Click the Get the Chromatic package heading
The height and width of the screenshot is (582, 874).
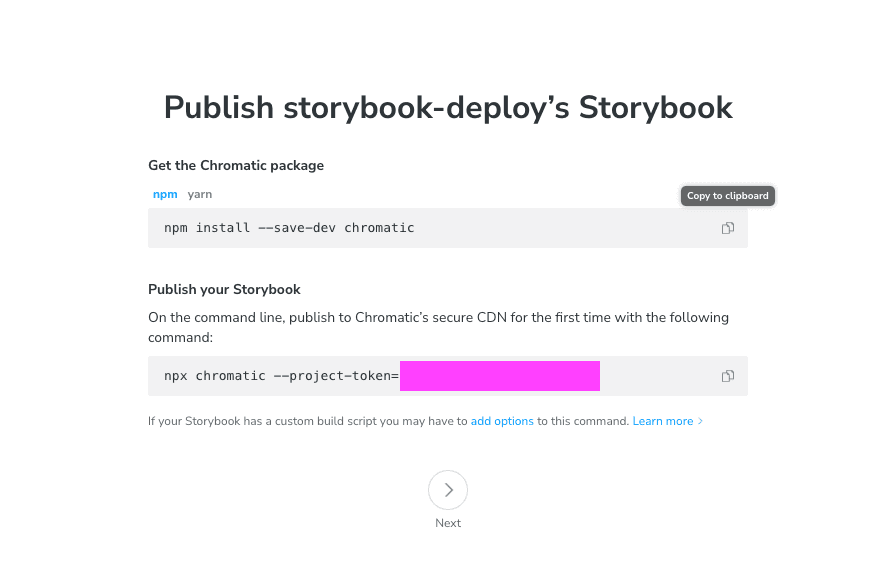pos(236,165)
